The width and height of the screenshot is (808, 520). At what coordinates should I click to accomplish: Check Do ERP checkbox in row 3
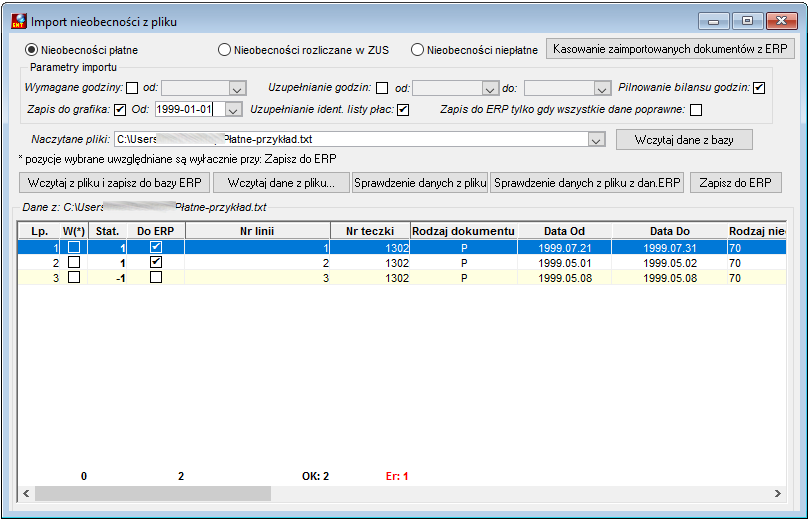(x=156, y=277)
